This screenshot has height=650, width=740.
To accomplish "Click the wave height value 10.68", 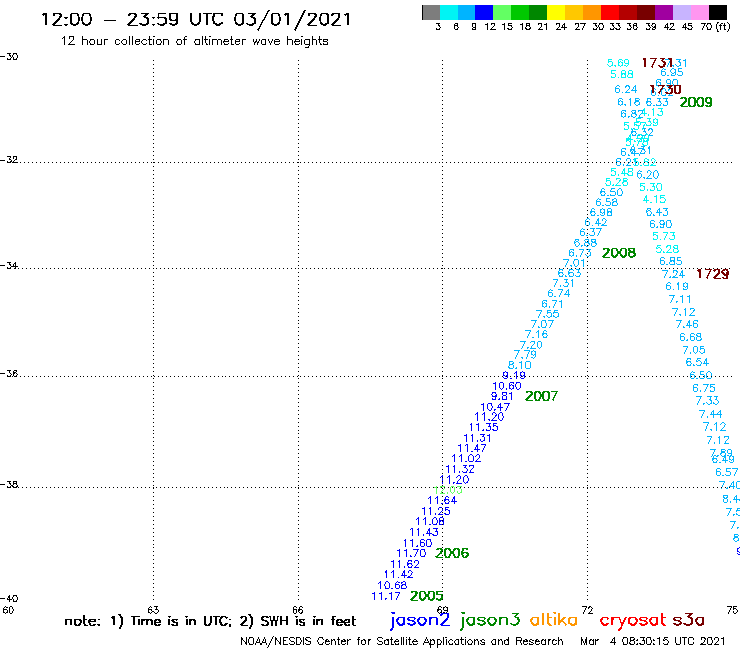I will (x=392, y=585).
